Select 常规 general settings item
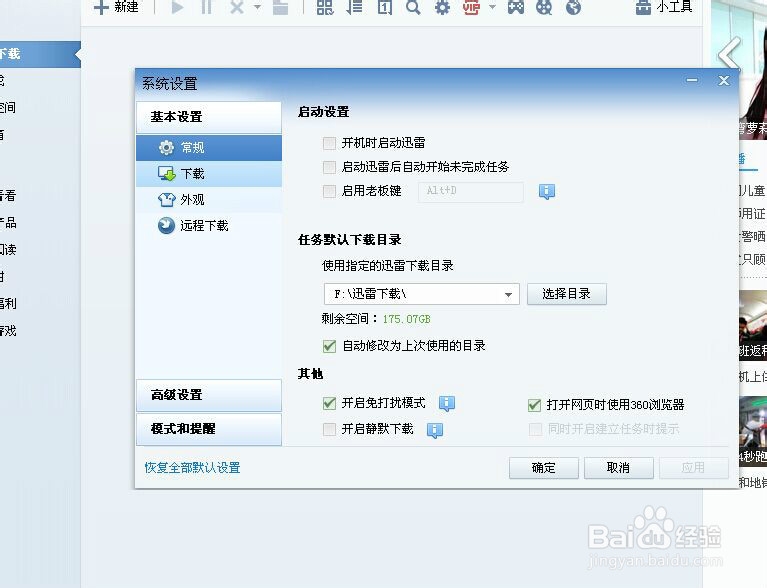This screenshot has height=588, width=767. [x=209, y=148]
